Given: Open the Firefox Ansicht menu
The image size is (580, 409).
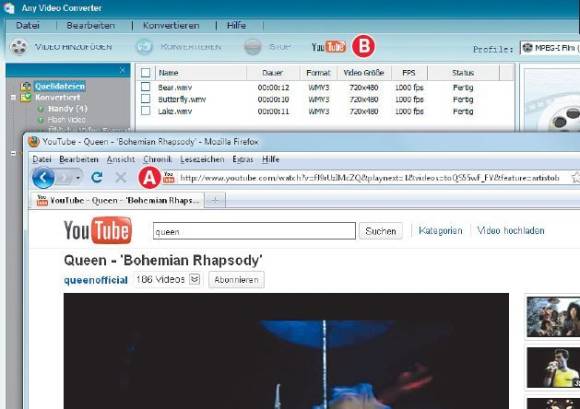Looking at the screenshot, I should coord(121,159).
